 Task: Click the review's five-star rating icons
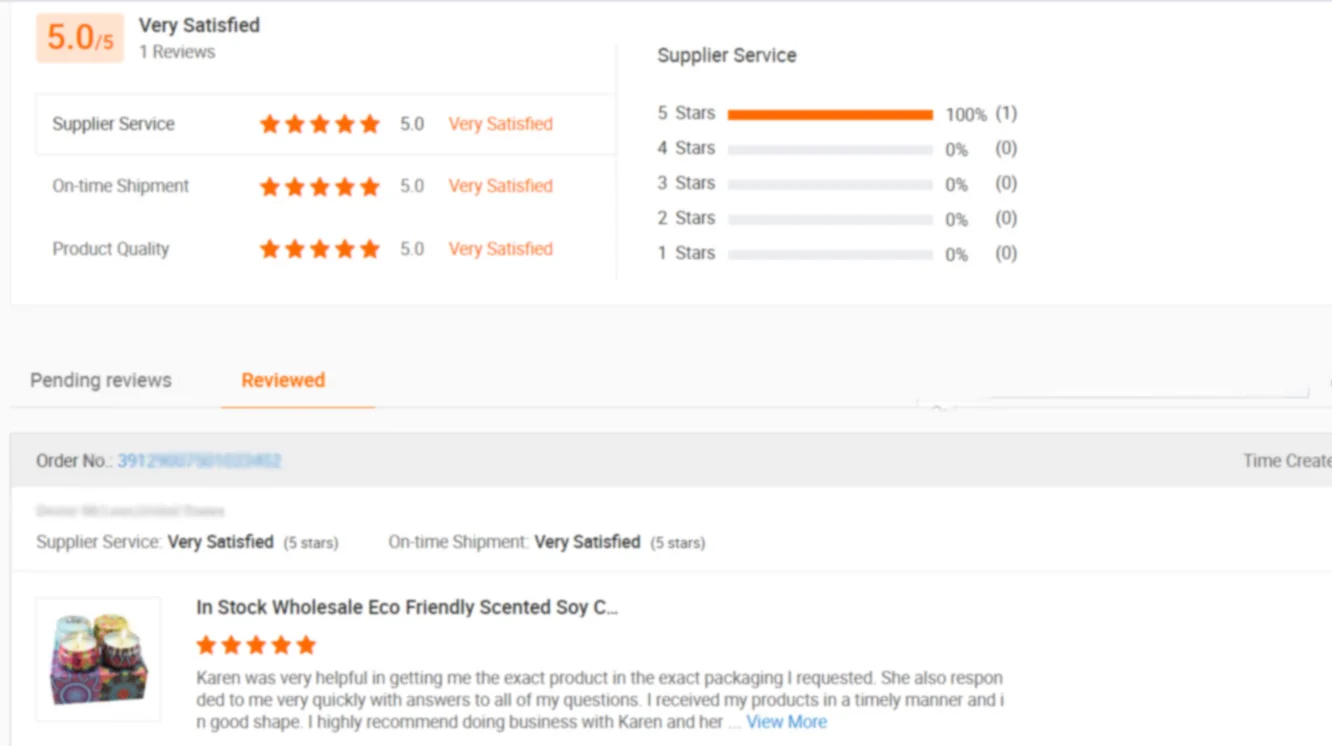256,645
